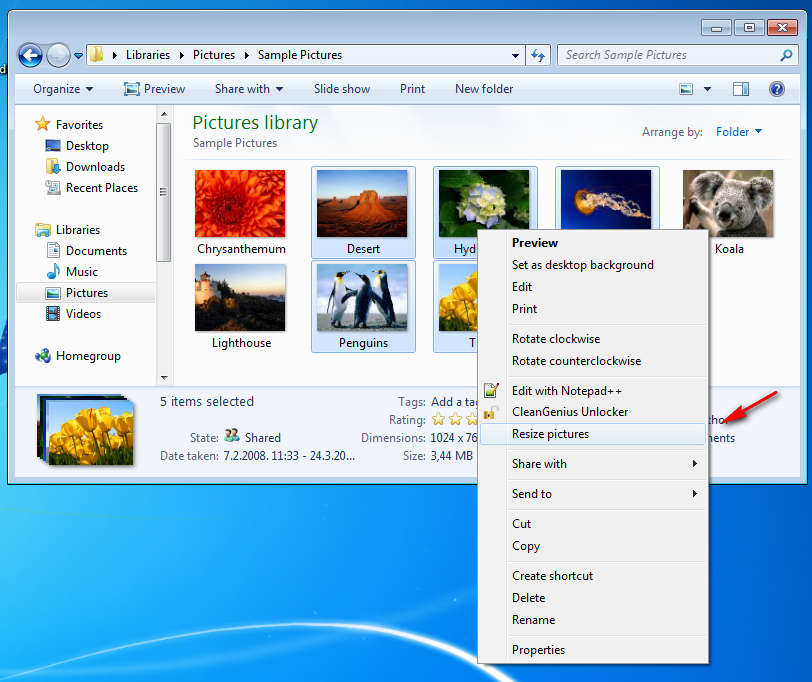Screen dimensions: 812x682
Task: Click the New folder button
Action: click(x=484, y=89)
